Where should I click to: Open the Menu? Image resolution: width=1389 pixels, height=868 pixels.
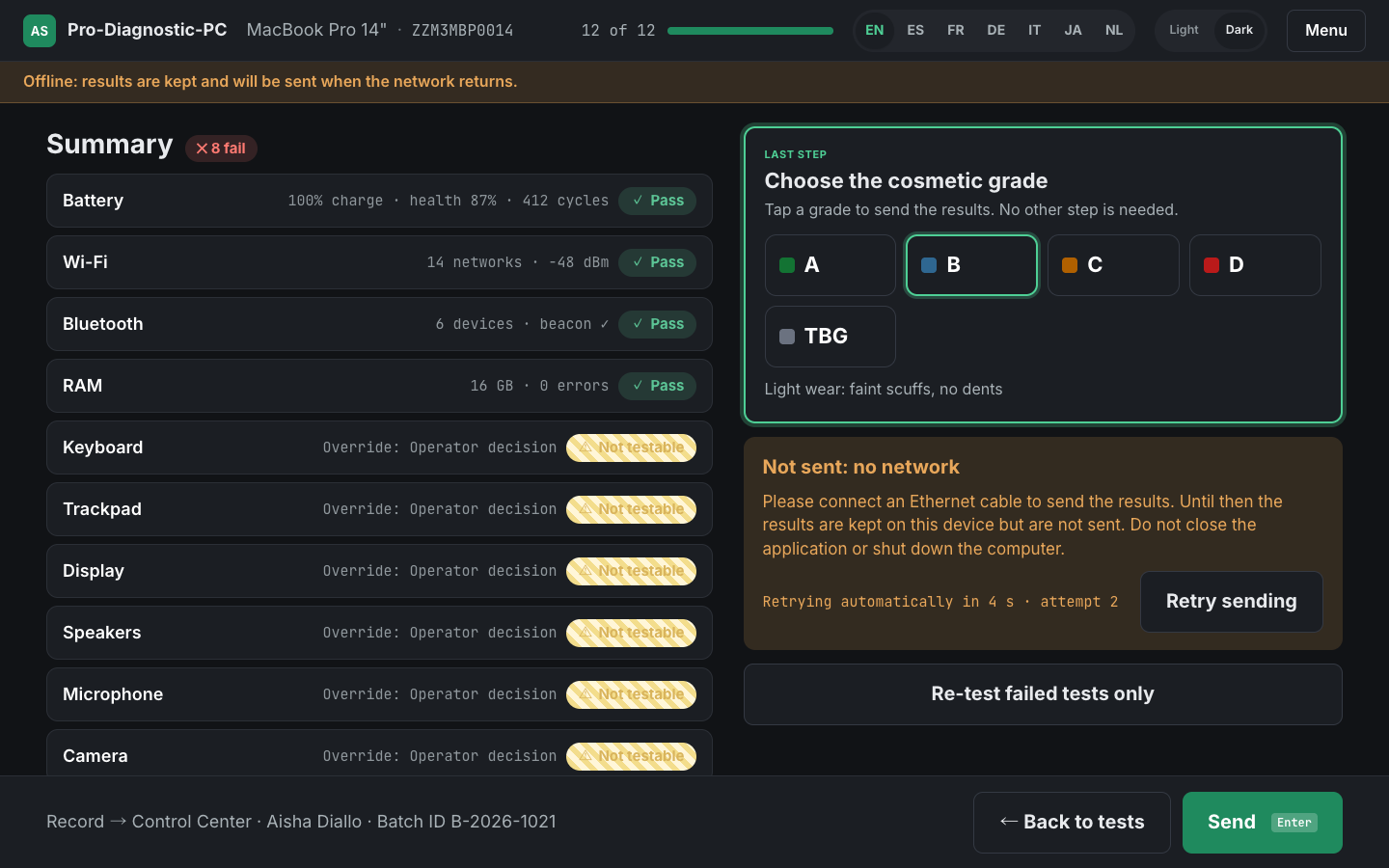click(x=1326, y=31)
